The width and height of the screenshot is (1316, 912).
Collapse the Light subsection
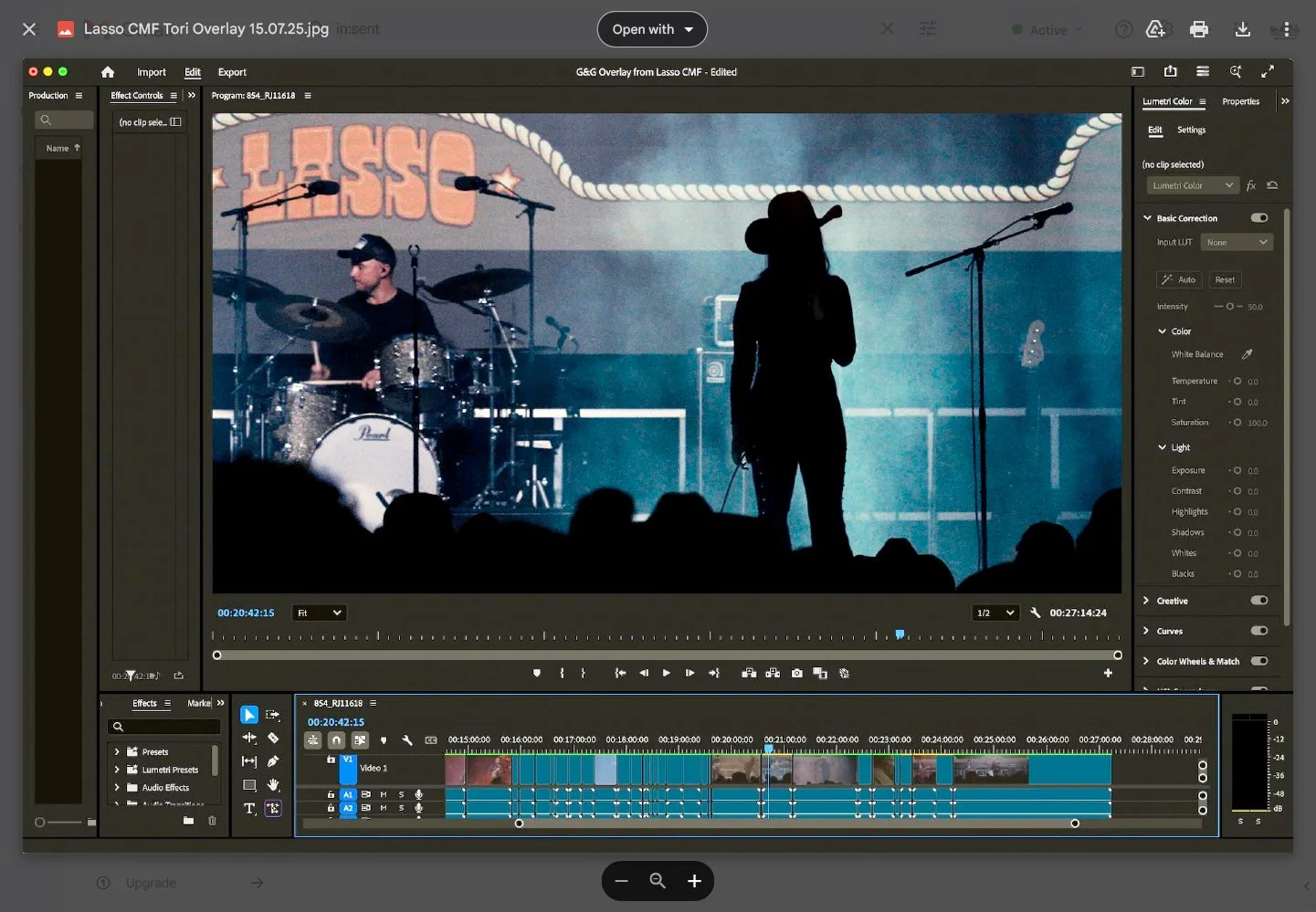(x=1163, y=447)
